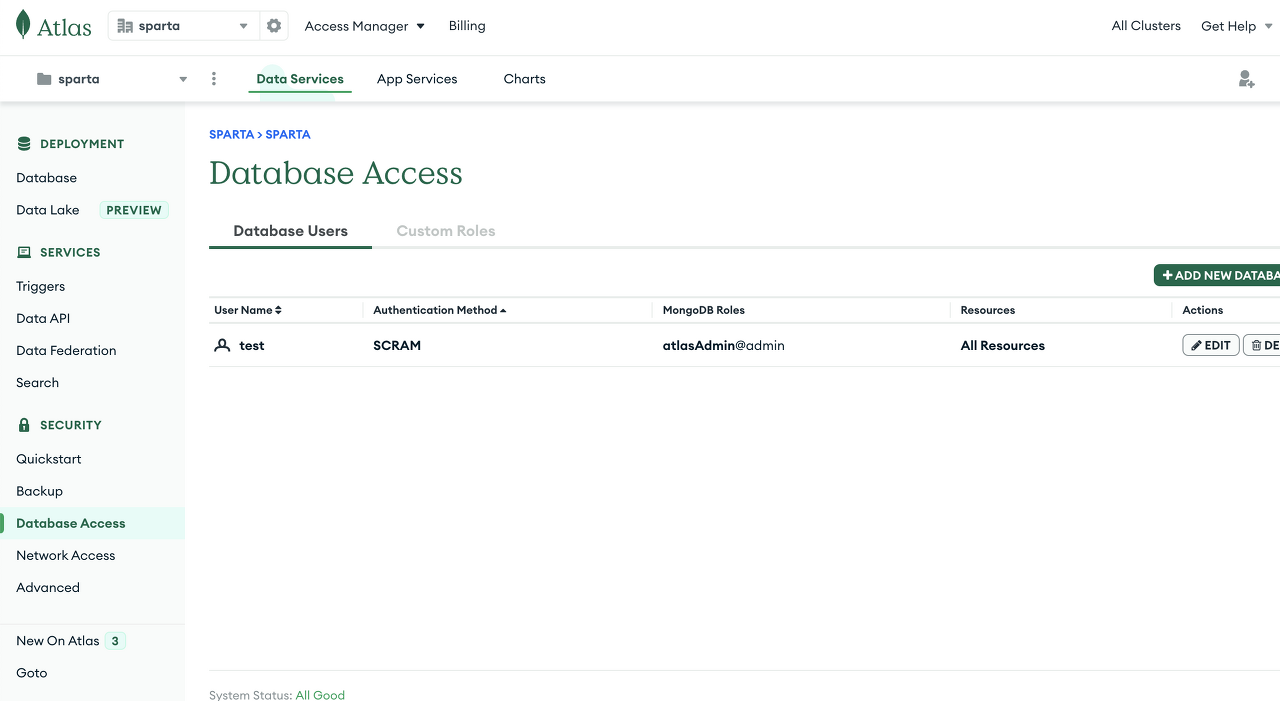Click the Actions column header
The height and width of the screenshot is (701, 1280).
point(1203,310)
